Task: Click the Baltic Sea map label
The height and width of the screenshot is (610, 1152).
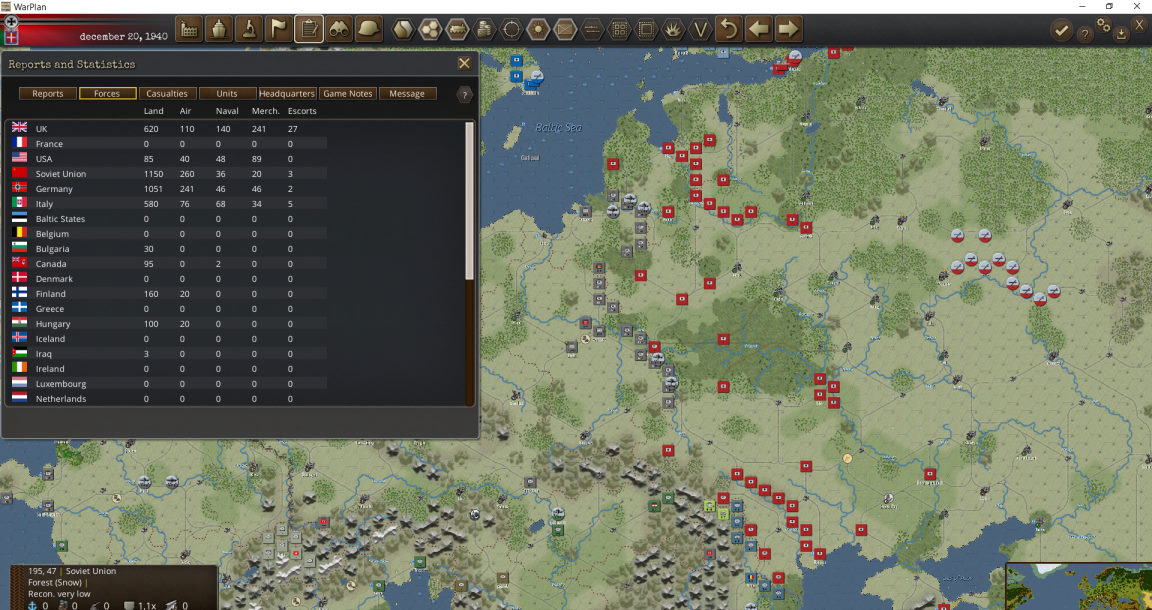Action: pyautogui.click(x=558, y=128)
